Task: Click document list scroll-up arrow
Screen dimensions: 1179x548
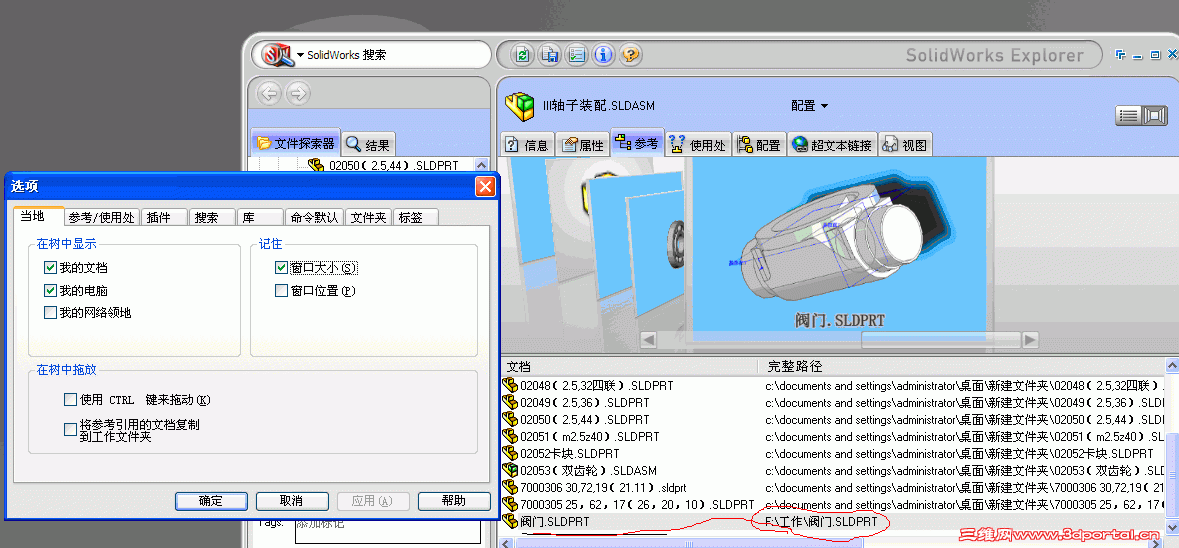Action: pos(1172,365)
